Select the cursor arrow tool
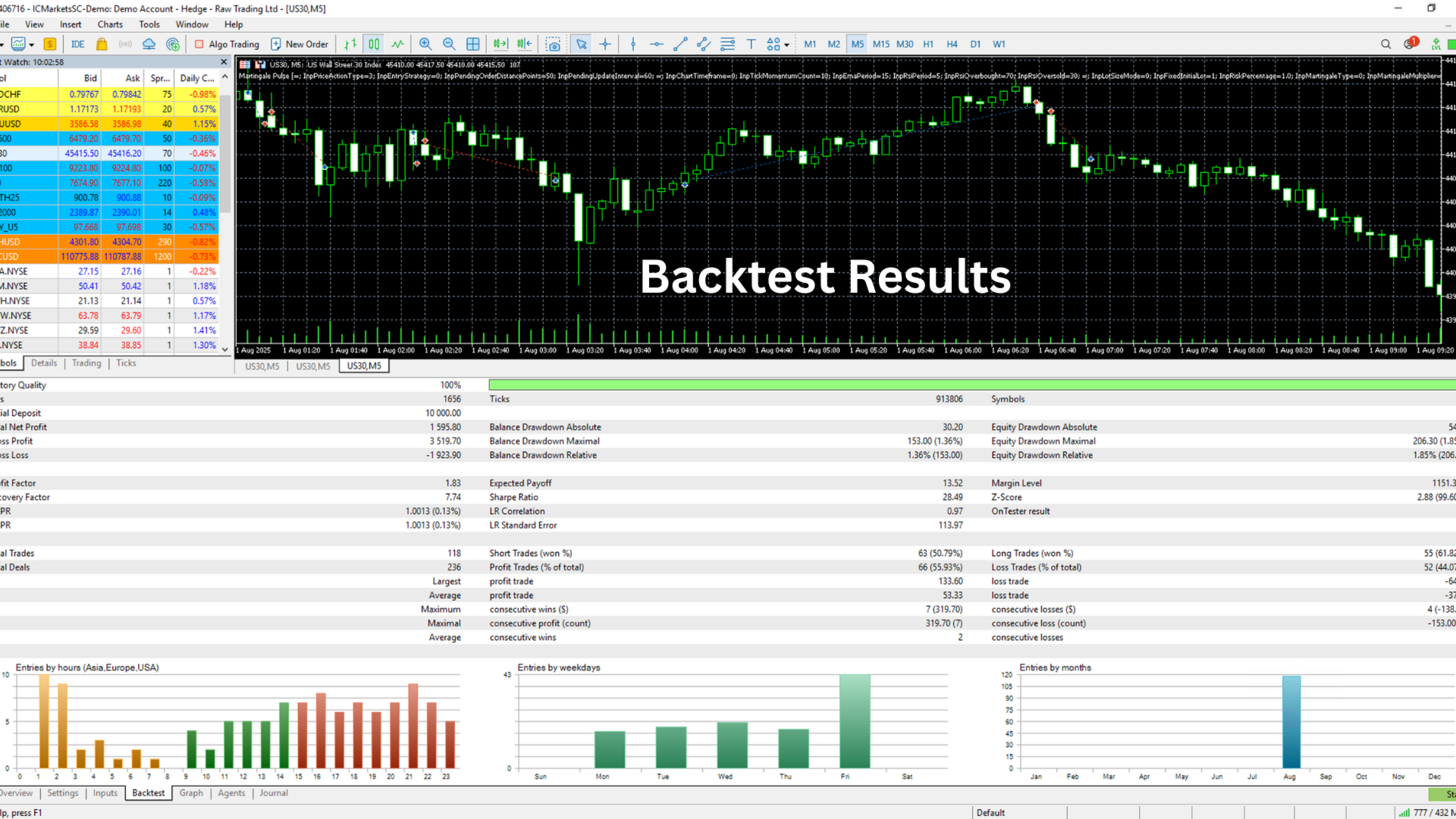Image resolution: width=1456 pixels, height=819 pixels. click(582, 44)
